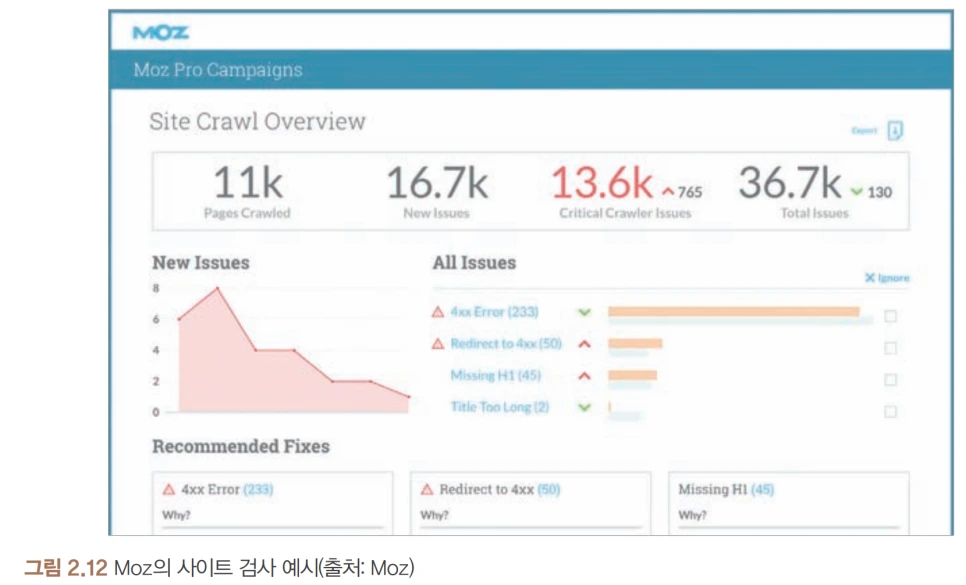The height and width of the screenshot is (585, 966).
Task: Click the Ignore link
Action: point(893,278)
